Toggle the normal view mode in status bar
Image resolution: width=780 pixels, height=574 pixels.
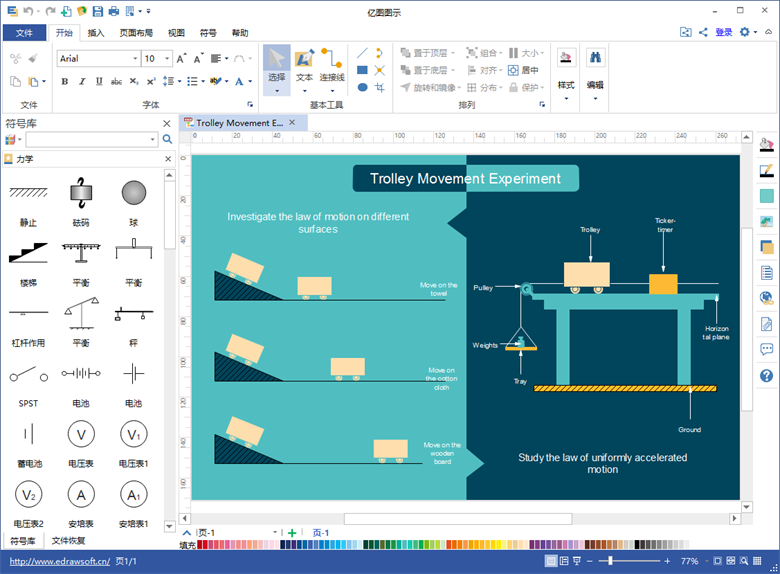click(551, 561)
